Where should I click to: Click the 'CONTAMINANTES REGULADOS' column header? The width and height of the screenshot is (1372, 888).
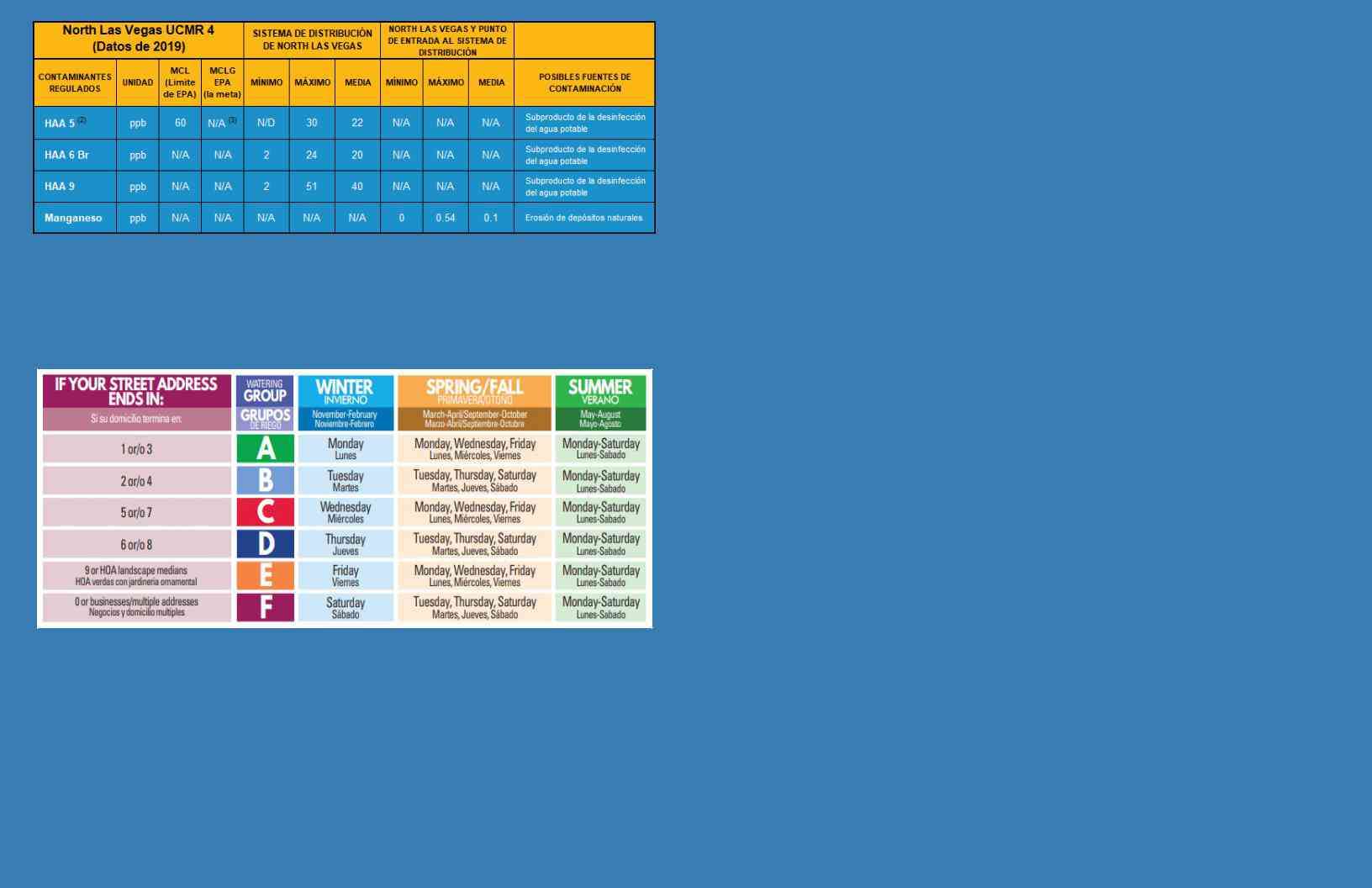click(x=75, y=82)
